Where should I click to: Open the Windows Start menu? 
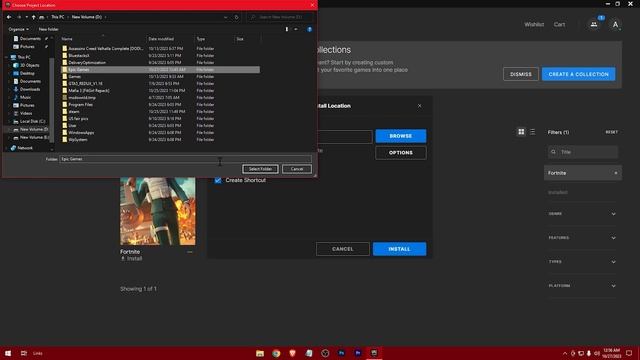[x=8, y=353]
